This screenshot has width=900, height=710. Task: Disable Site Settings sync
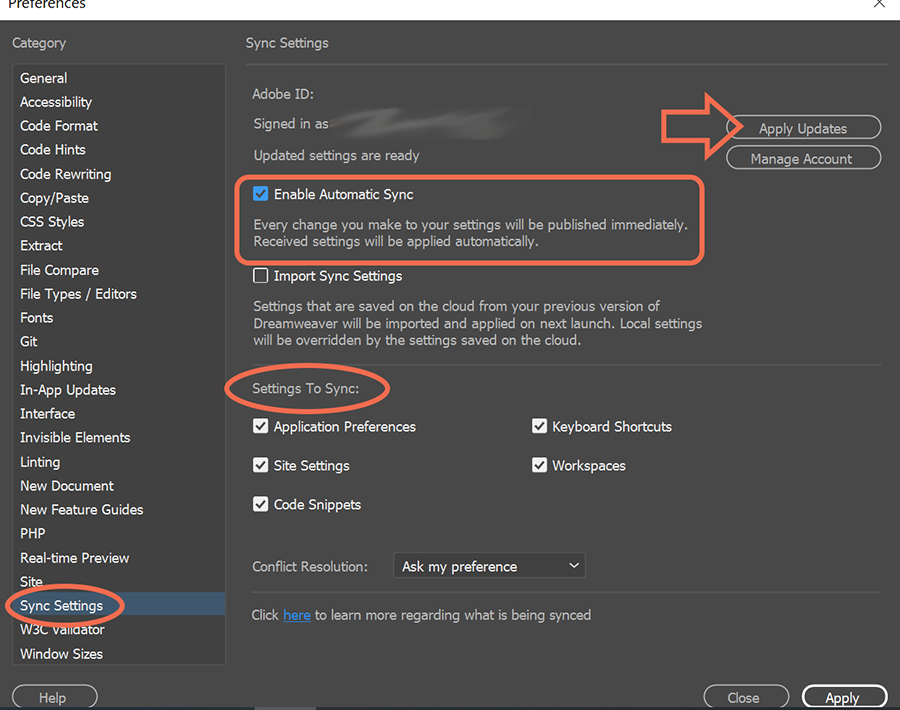[x=260, y=465]
